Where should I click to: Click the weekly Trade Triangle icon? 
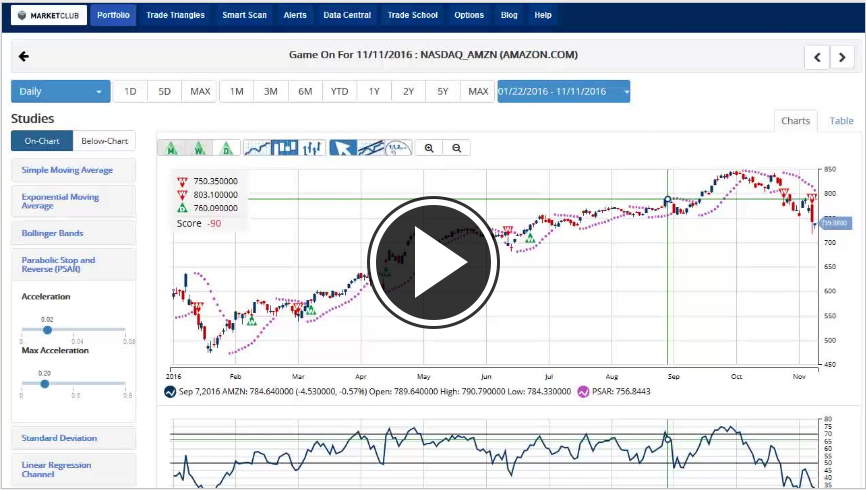click(x=200, y=148)
